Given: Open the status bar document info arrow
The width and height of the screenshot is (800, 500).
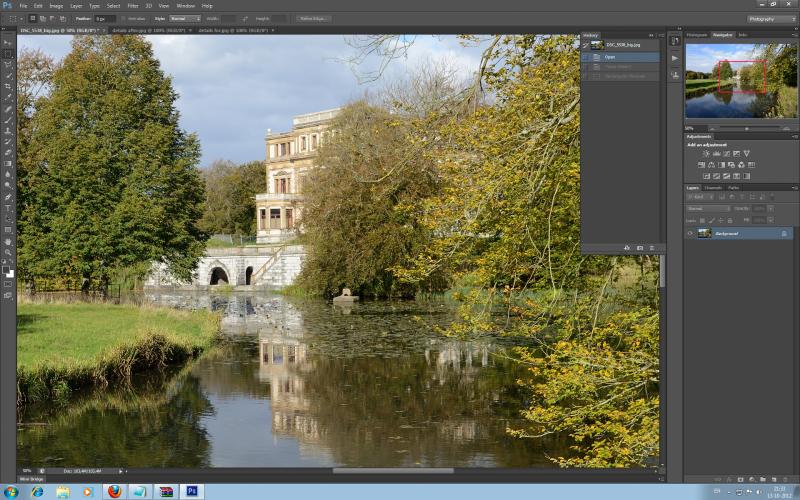Looking at the screenshot, I should (x=121, y=471).
